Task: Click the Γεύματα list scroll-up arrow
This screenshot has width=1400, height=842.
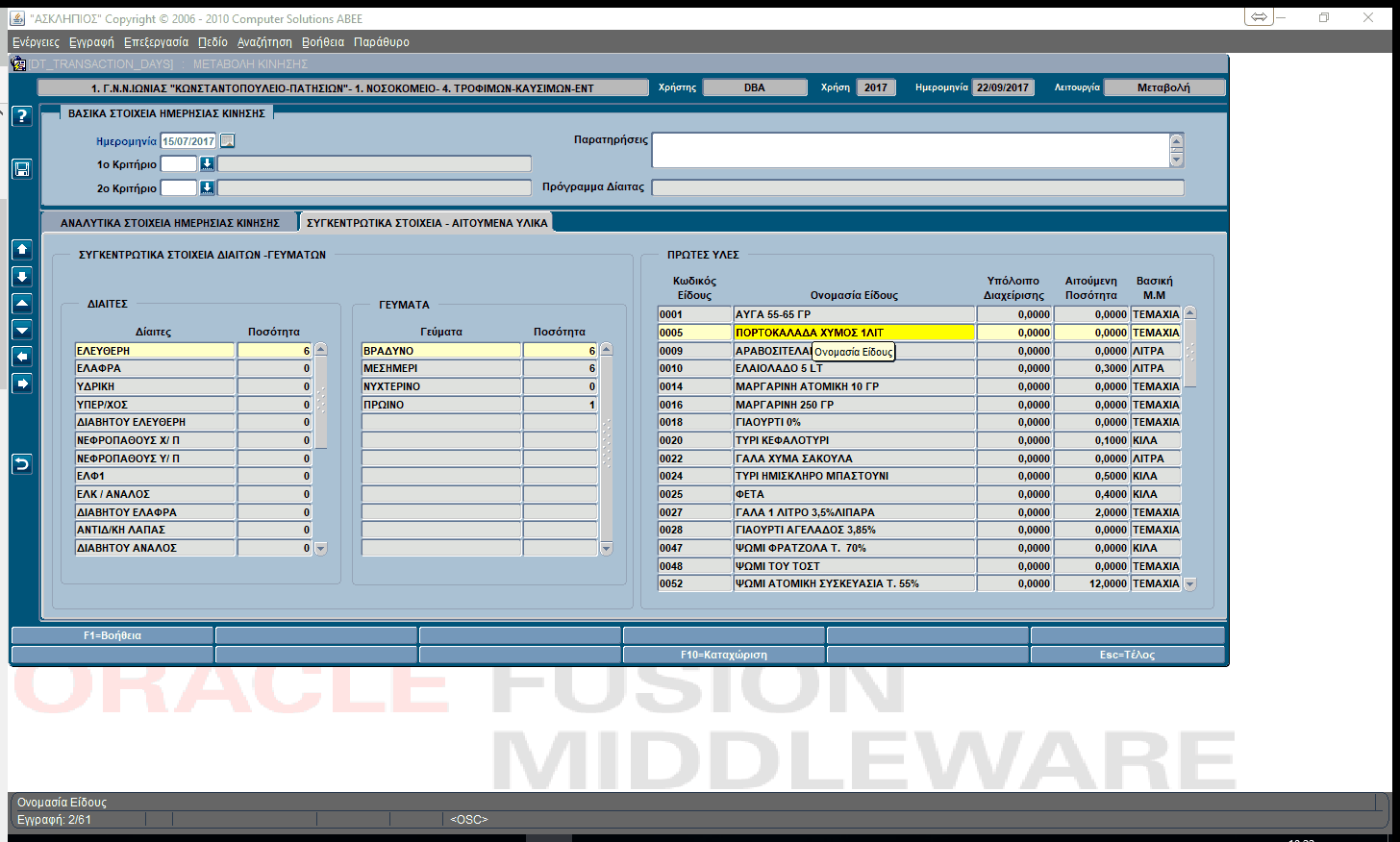Action: tap(607, 350)
